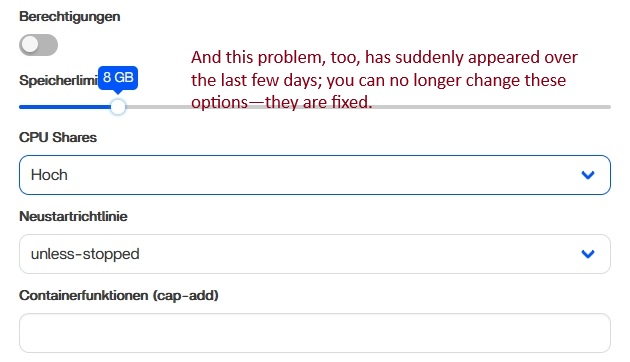Click the gray track of Berechtigungen switch
This screenshot has width=630, height=362.
pos(48,45)
